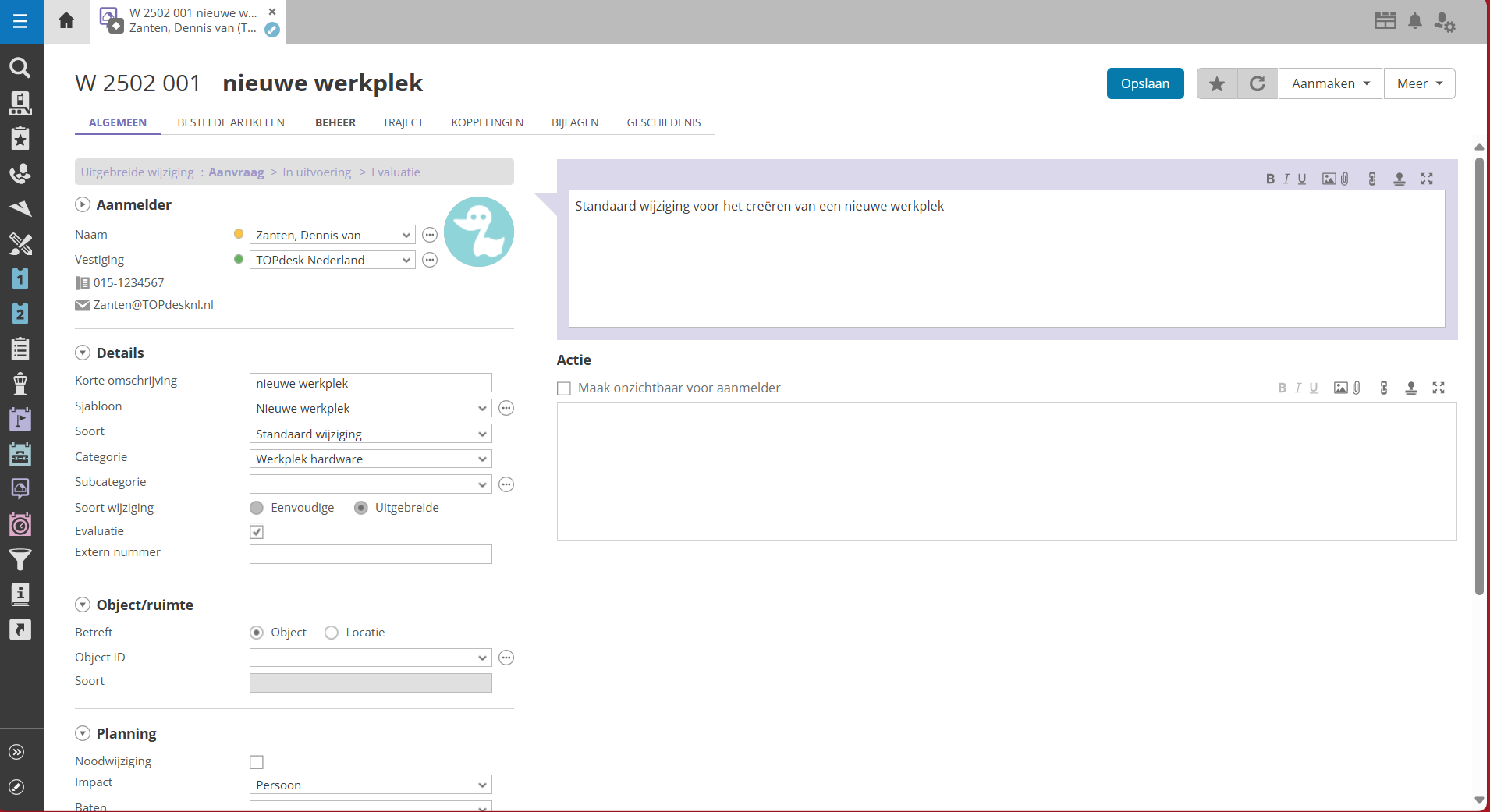Image resolution: width=1490 pixels, height=812 pixels.
Task: Click the notifications bell icon
Action: pyautogui.click(x=1415, y=21)
